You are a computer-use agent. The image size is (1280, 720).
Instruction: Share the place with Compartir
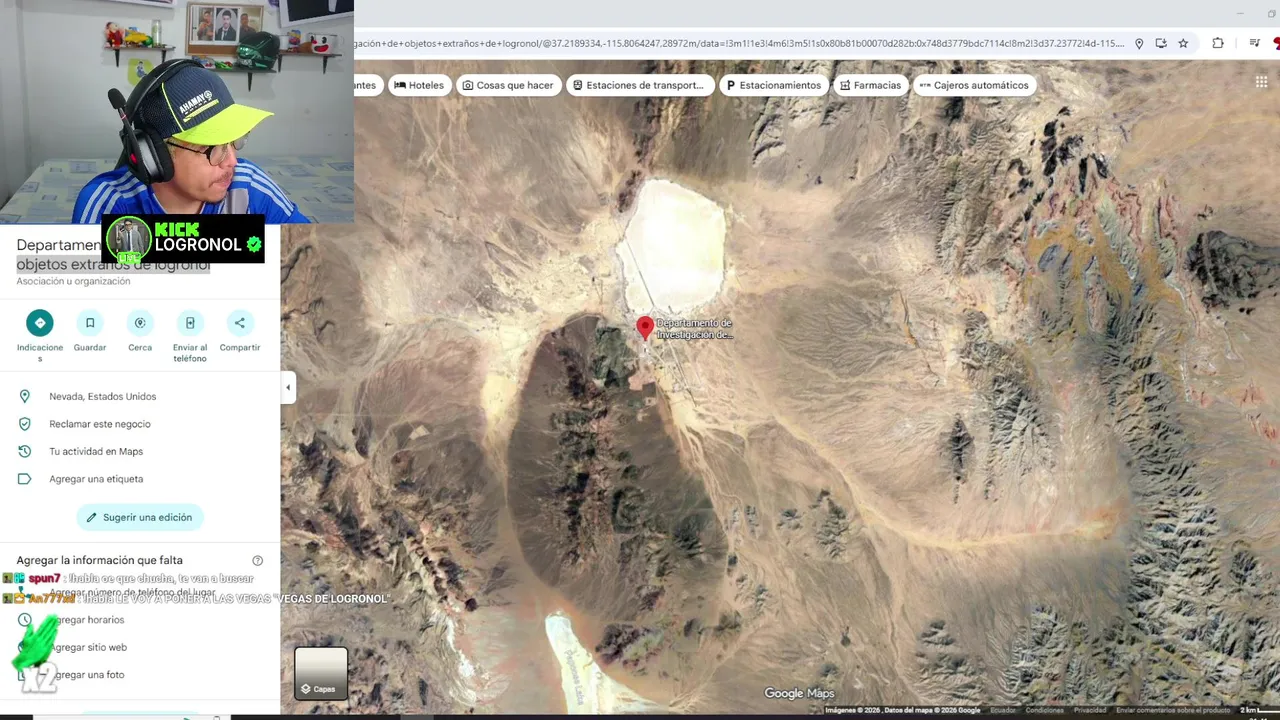coord(239,323)
